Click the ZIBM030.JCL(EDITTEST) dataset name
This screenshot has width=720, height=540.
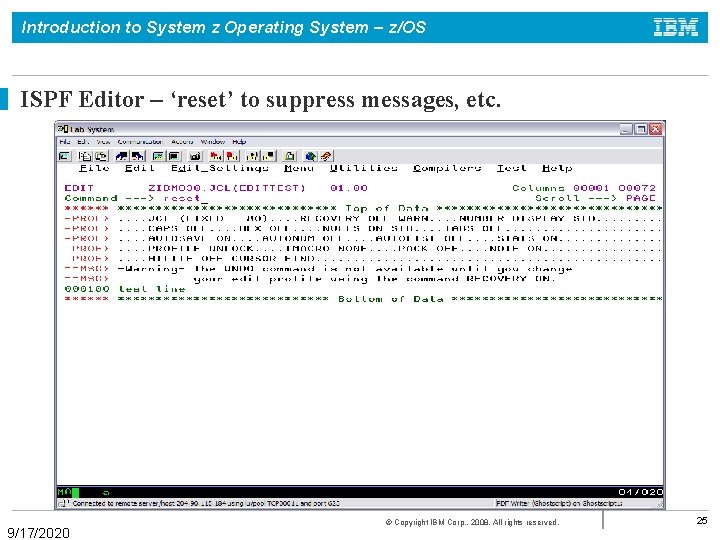pyautogui.click(x=227, y=188)
